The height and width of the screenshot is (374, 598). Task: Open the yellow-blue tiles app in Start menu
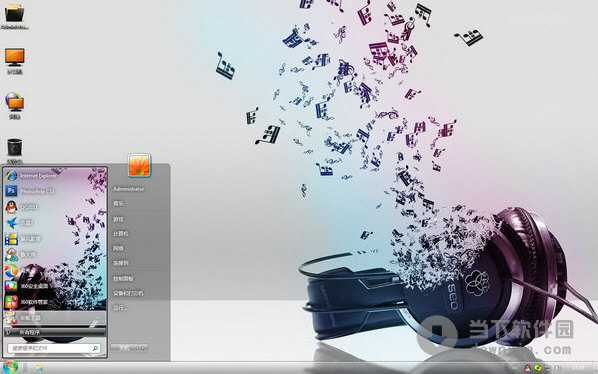click(55, 239)
